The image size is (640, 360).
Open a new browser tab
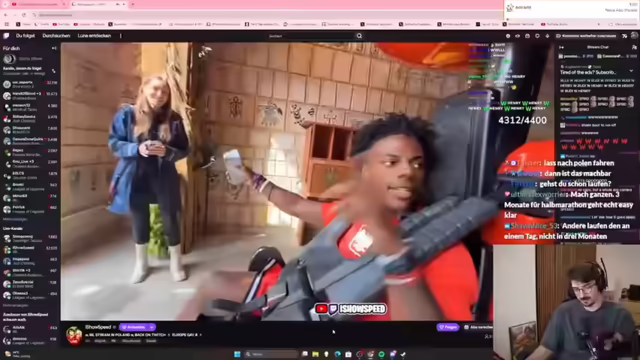[x=133, y=4]
